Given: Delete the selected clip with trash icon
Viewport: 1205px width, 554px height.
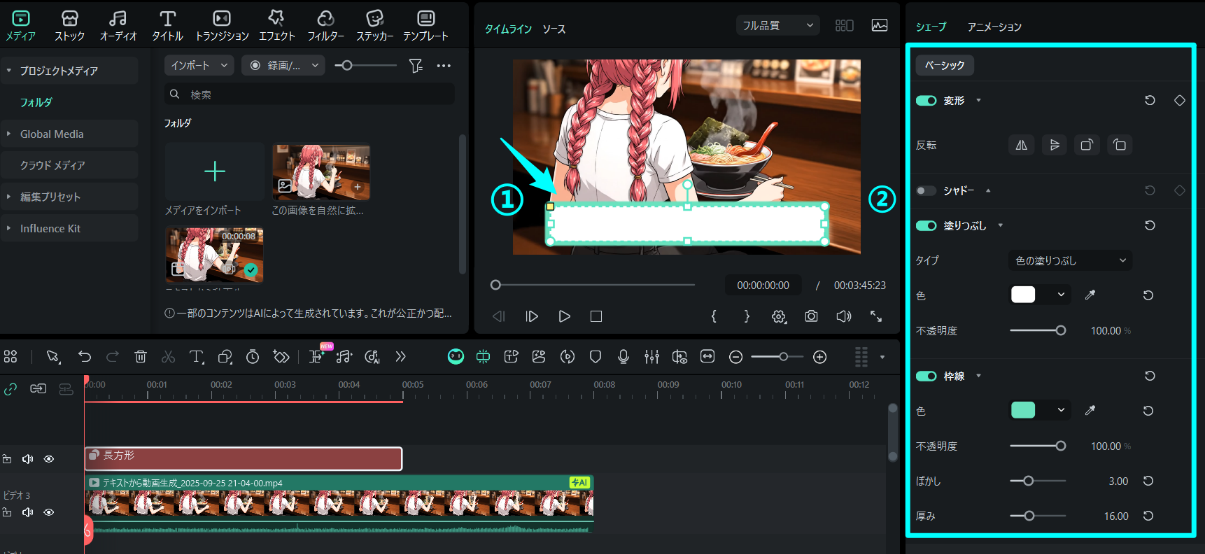Looking at the screenshot, I should tap(141, 357).
